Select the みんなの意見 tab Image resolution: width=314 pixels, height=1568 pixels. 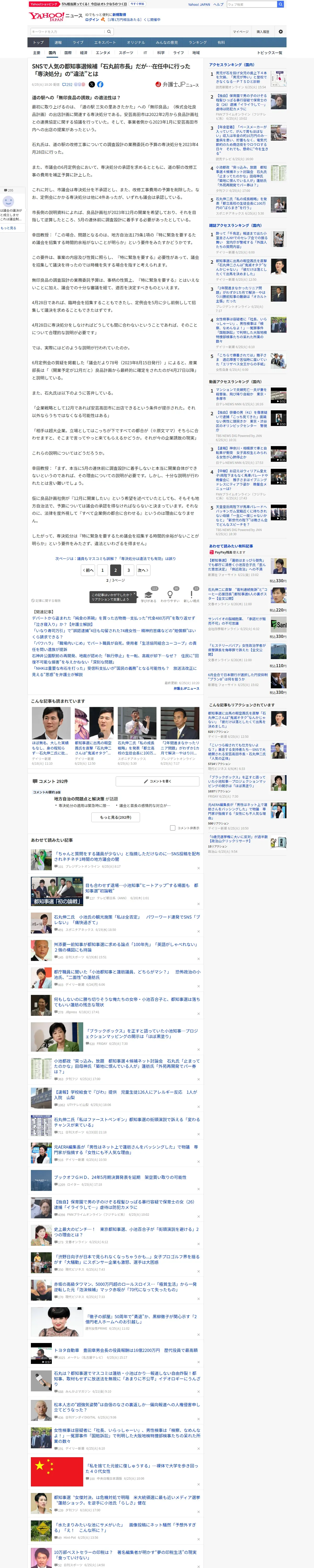pos(166,43)
